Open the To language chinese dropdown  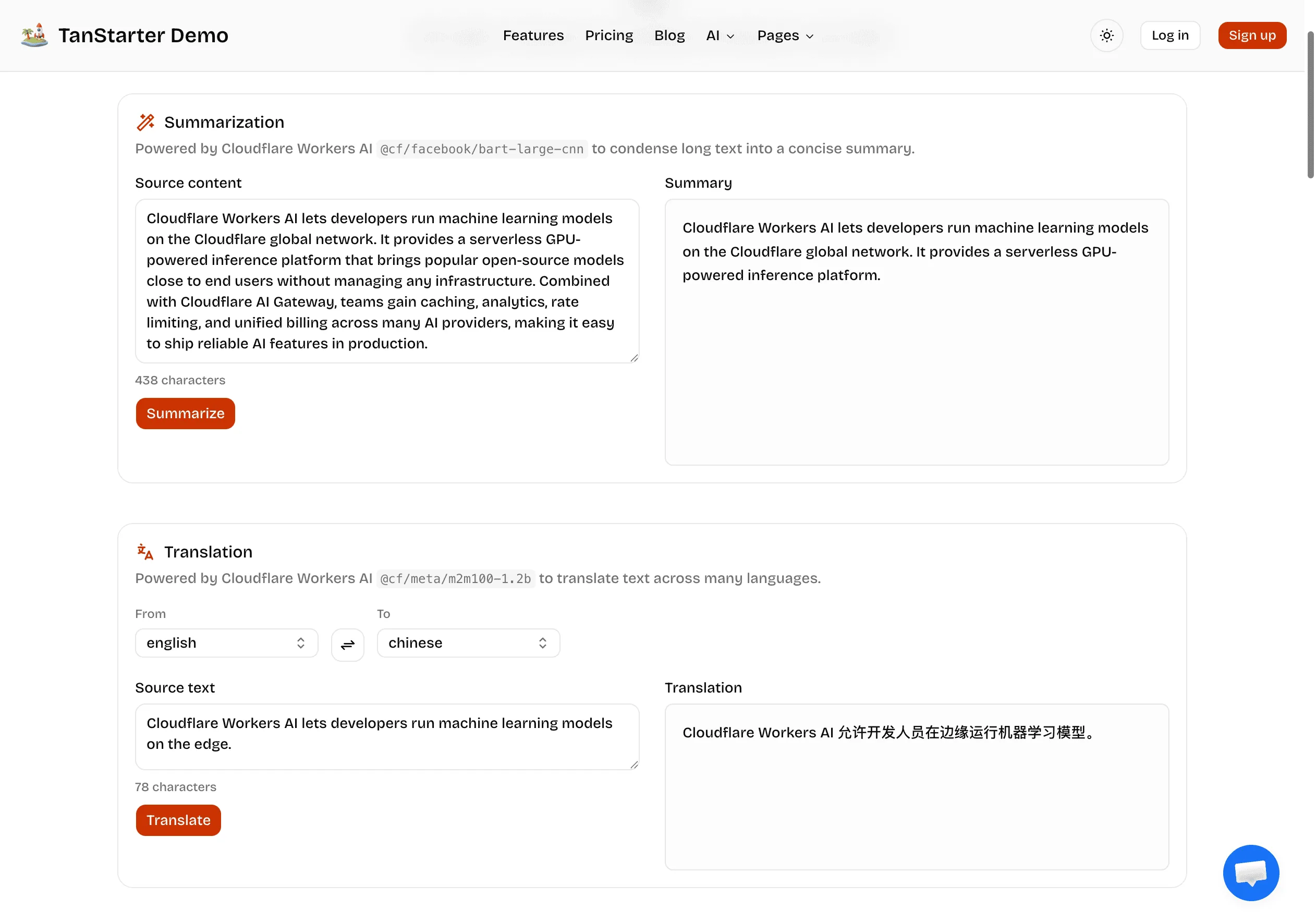[x=469, y=644]
